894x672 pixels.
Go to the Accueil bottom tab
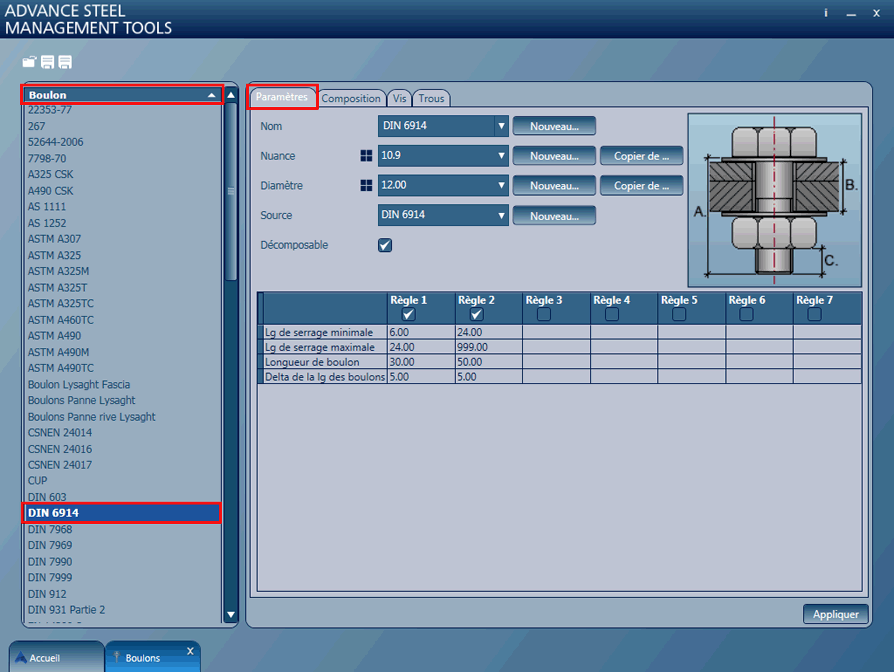pos(56,657)
